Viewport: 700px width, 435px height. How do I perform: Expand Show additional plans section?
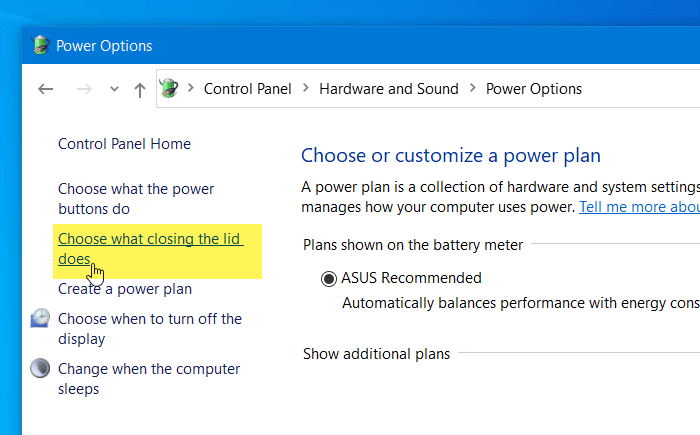pos(376,354)
